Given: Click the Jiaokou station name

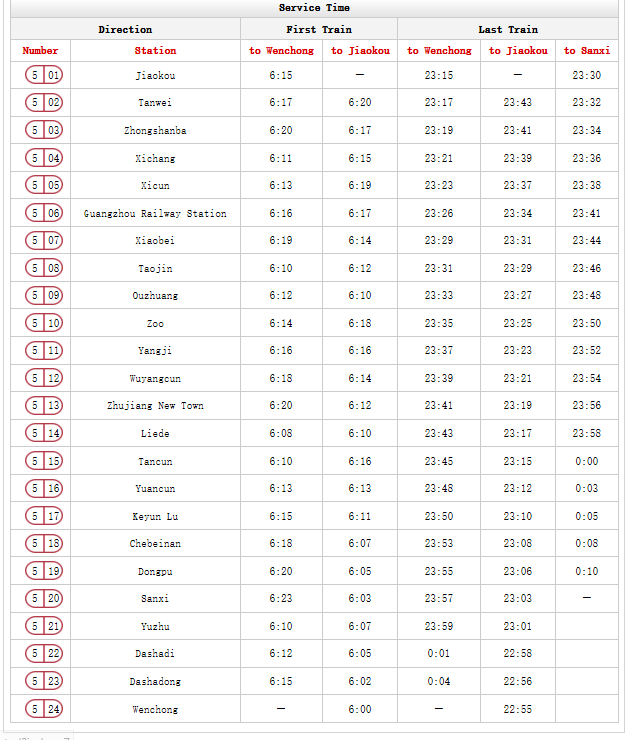Looking at the screenshot, I should tap(155, 75).
